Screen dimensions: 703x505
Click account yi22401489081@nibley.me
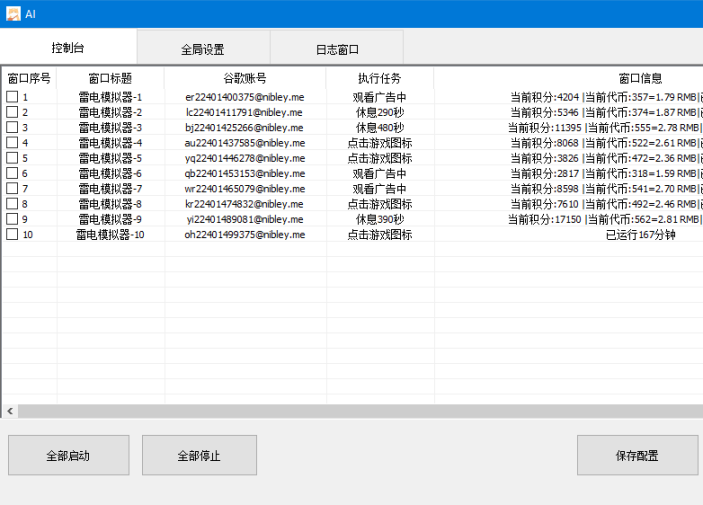click(x=245, y=219)
